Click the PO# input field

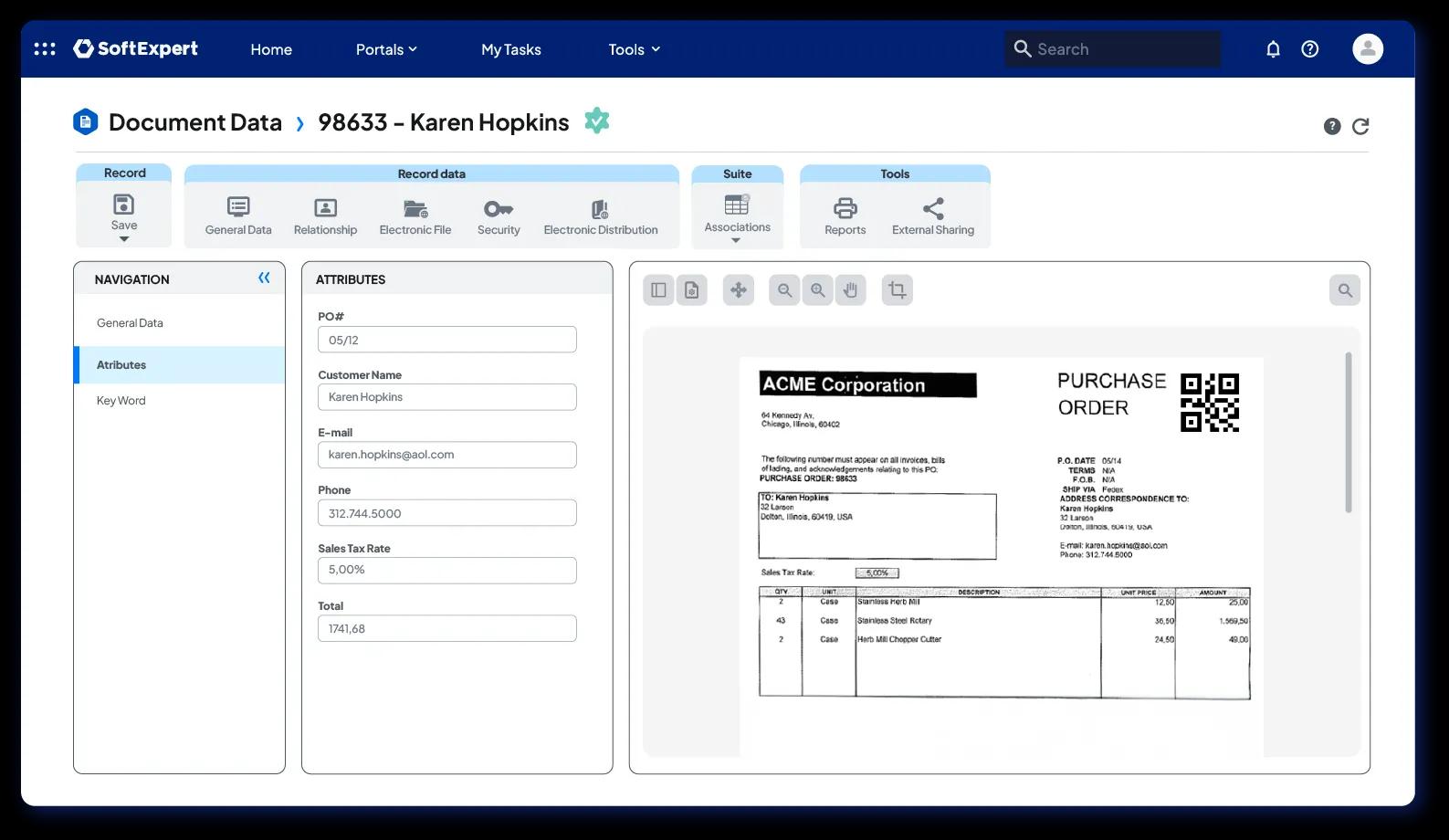447,340
